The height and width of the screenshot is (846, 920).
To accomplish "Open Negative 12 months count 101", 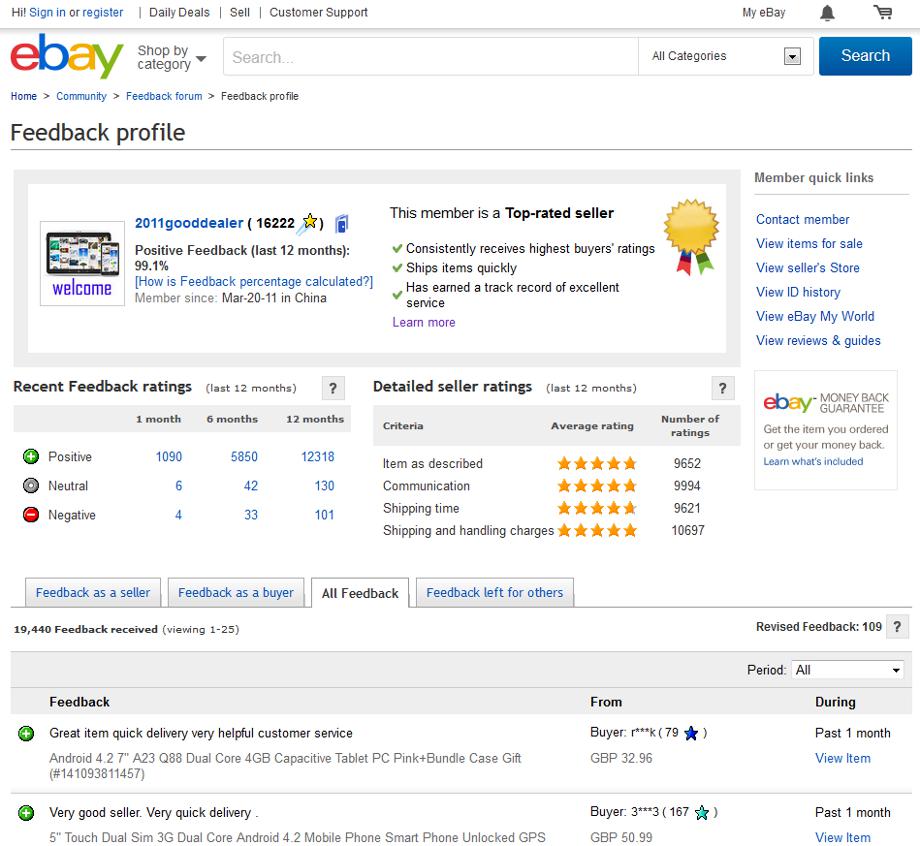I will tap(324, 515).
